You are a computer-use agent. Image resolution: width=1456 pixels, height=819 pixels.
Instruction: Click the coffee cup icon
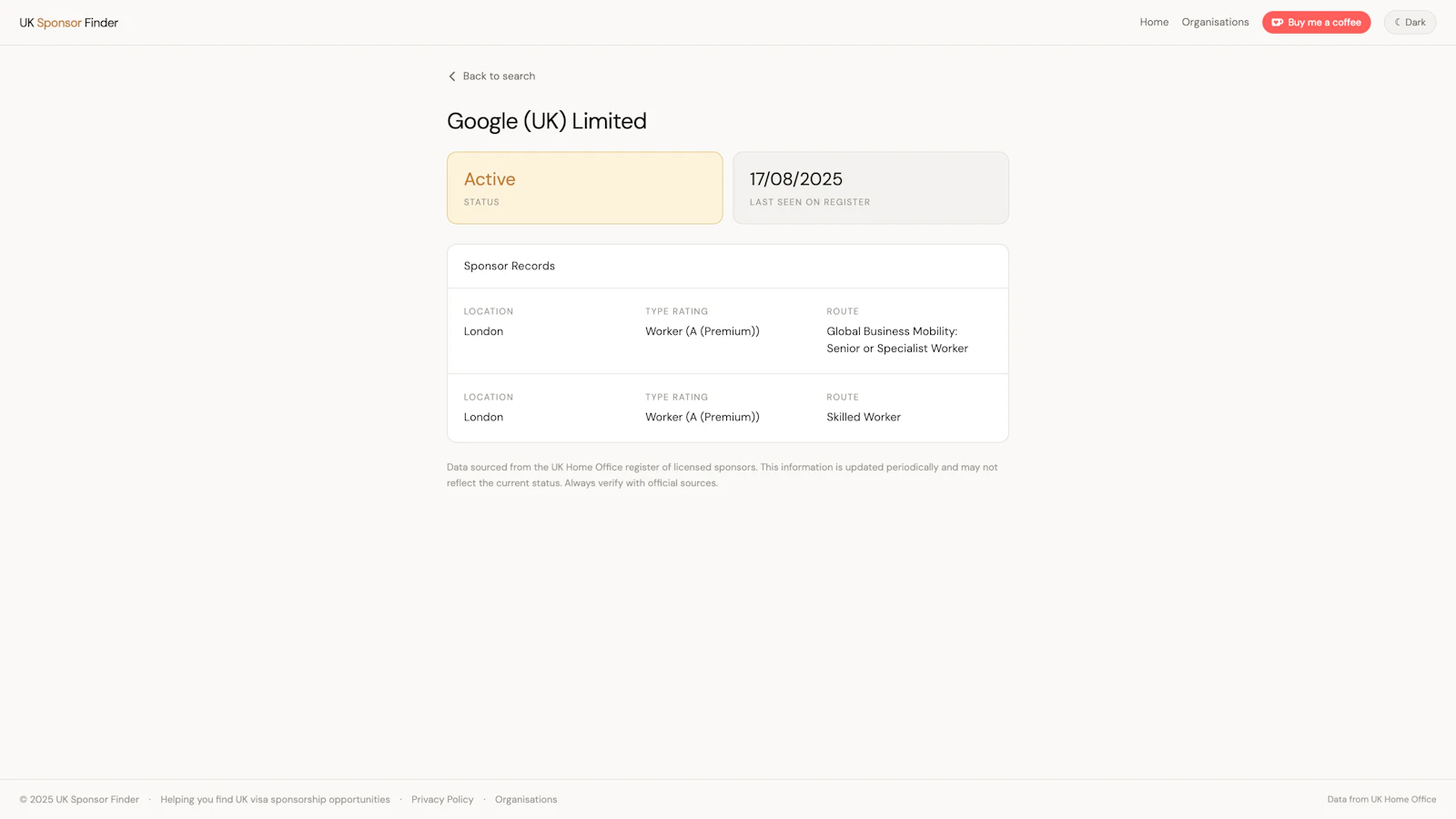point(1277,23)
